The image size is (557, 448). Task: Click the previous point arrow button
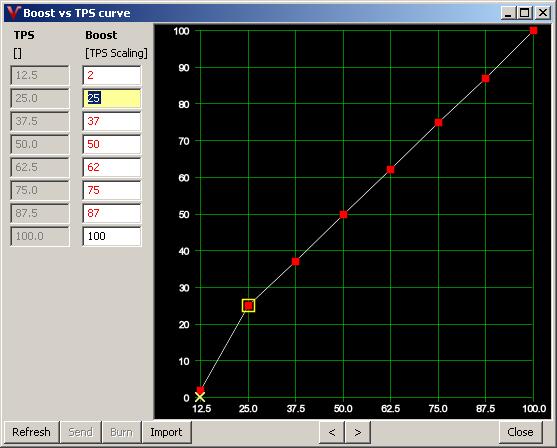click(331, 432)
